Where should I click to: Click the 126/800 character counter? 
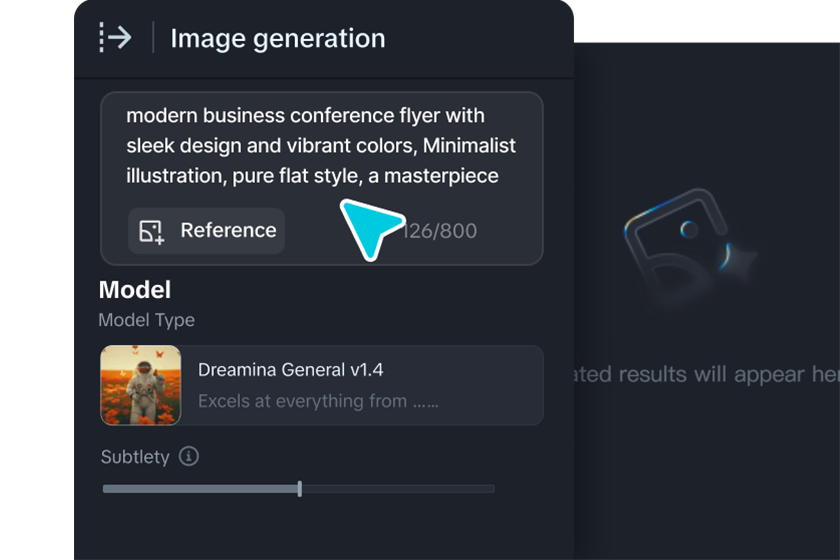tap(442, 231)
